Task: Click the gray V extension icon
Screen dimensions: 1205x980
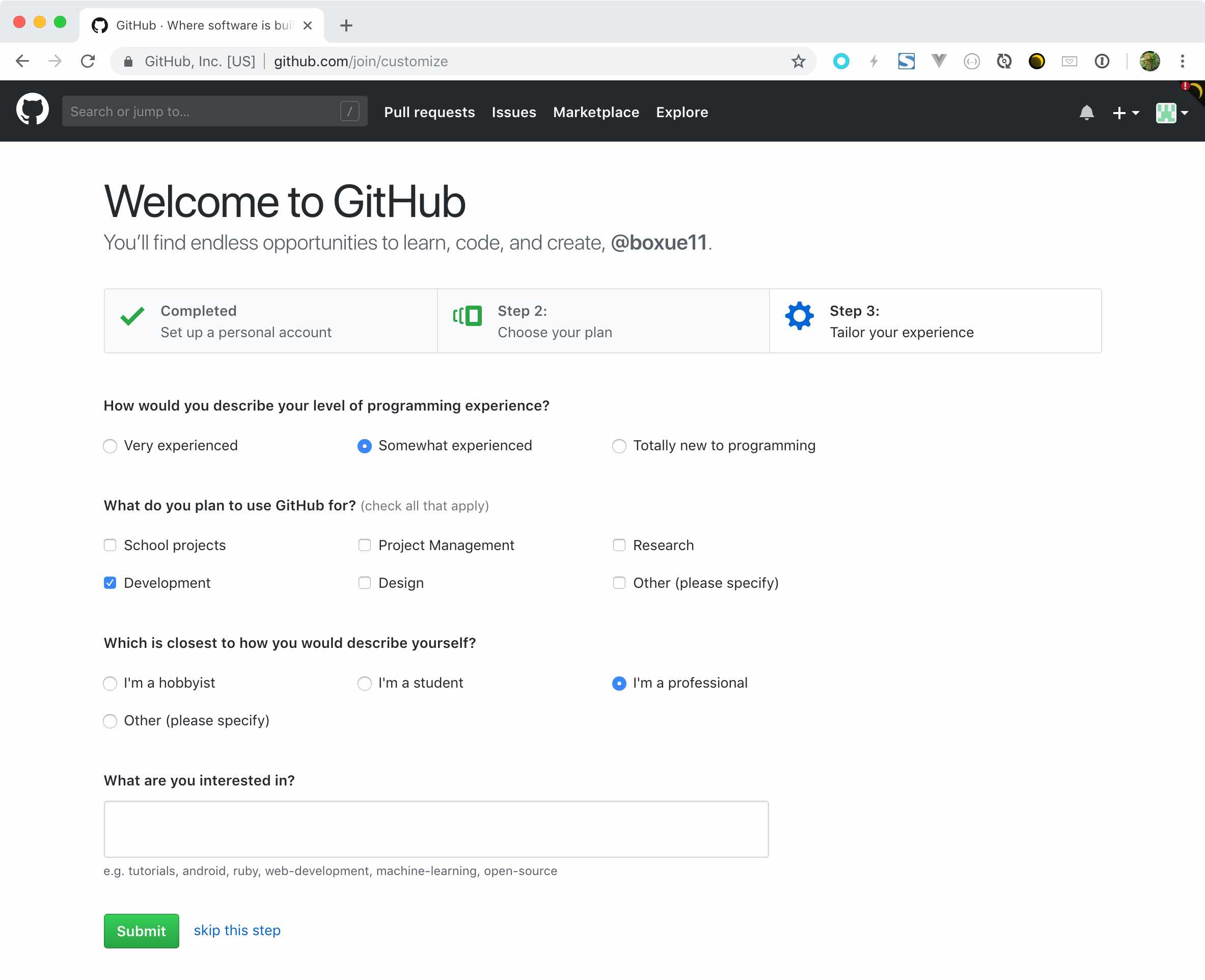Action: [x=939, y=61]
